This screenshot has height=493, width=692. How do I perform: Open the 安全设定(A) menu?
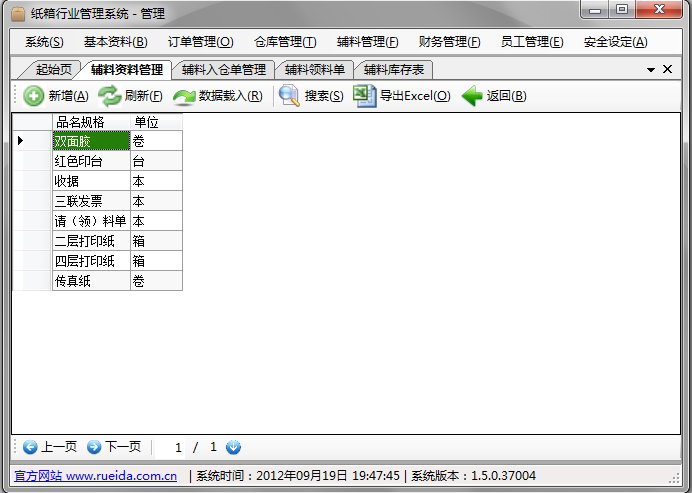pos(615,42)
